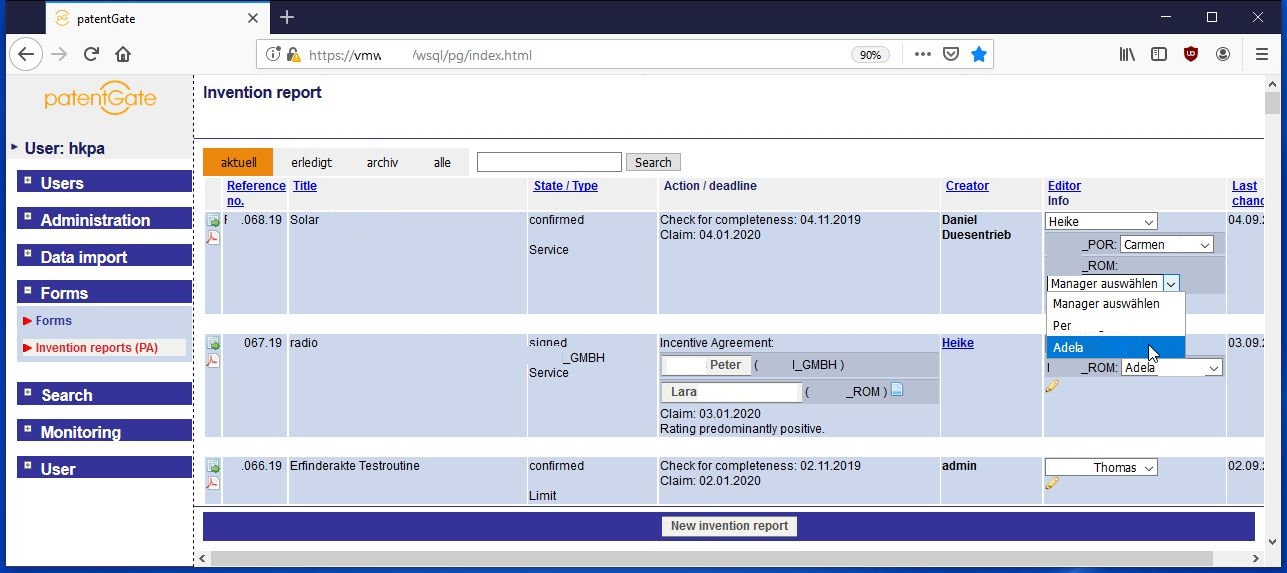1287x573 pixels.
Task: Open the Forms link in sidebar
Action: (53, 321)
